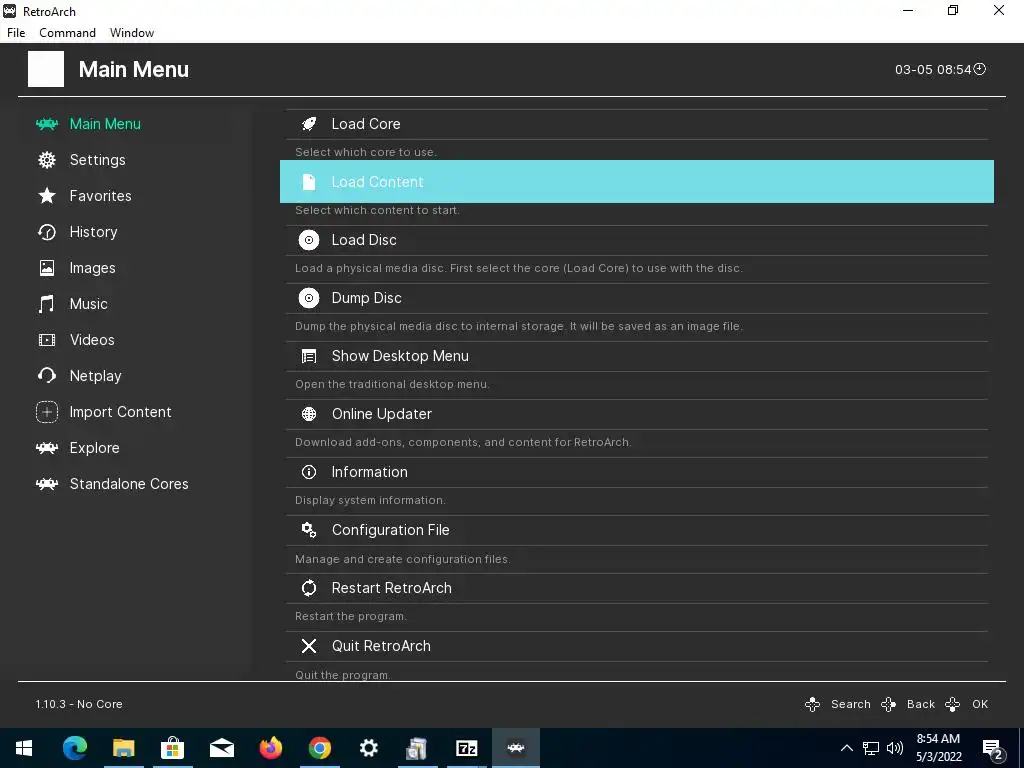Click the Explore invader icon

point(47,448)
